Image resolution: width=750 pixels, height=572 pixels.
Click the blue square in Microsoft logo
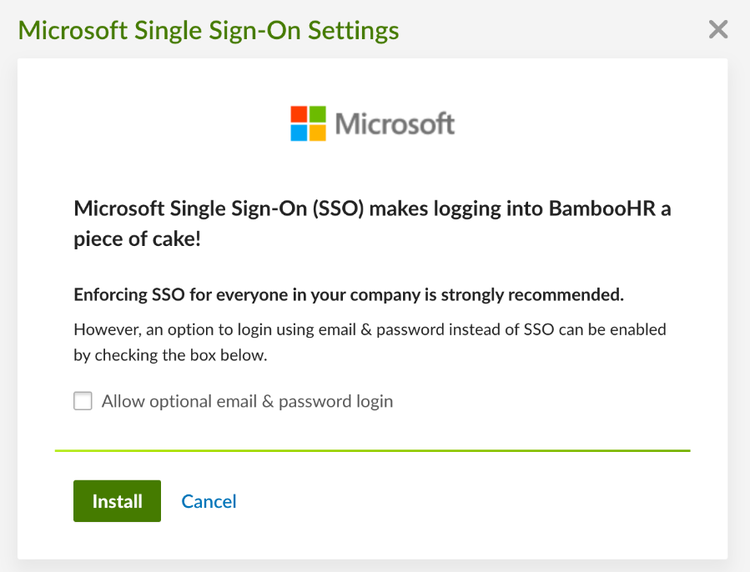tap(299, 132)
